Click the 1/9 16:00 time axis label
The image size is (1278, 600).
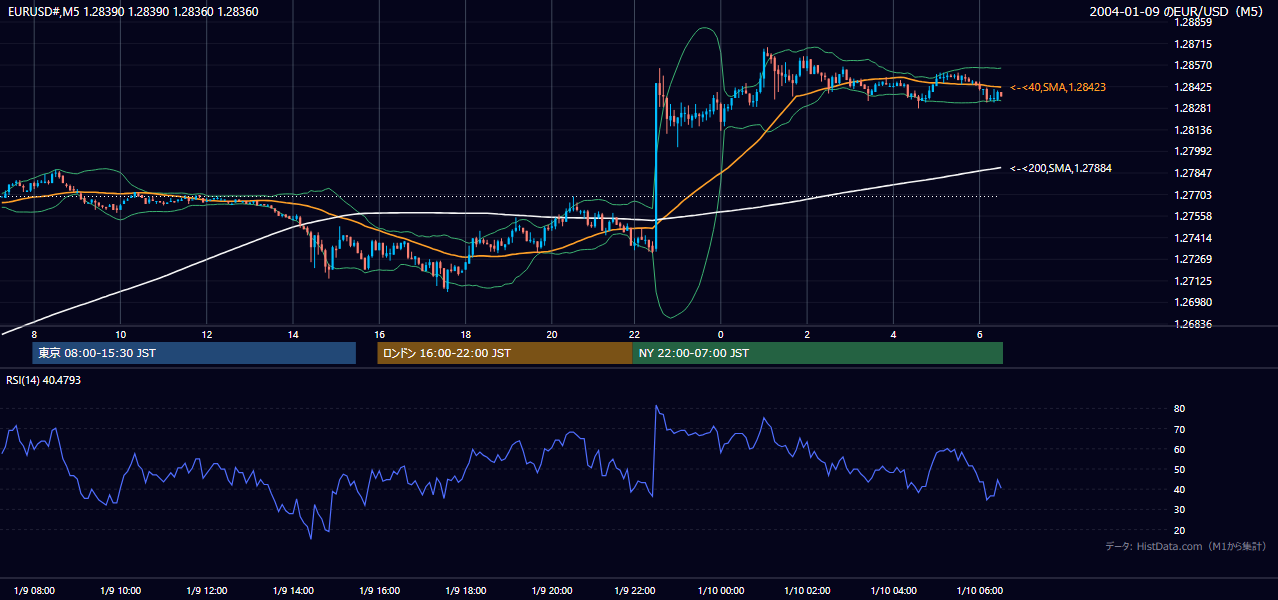(379, 590)
